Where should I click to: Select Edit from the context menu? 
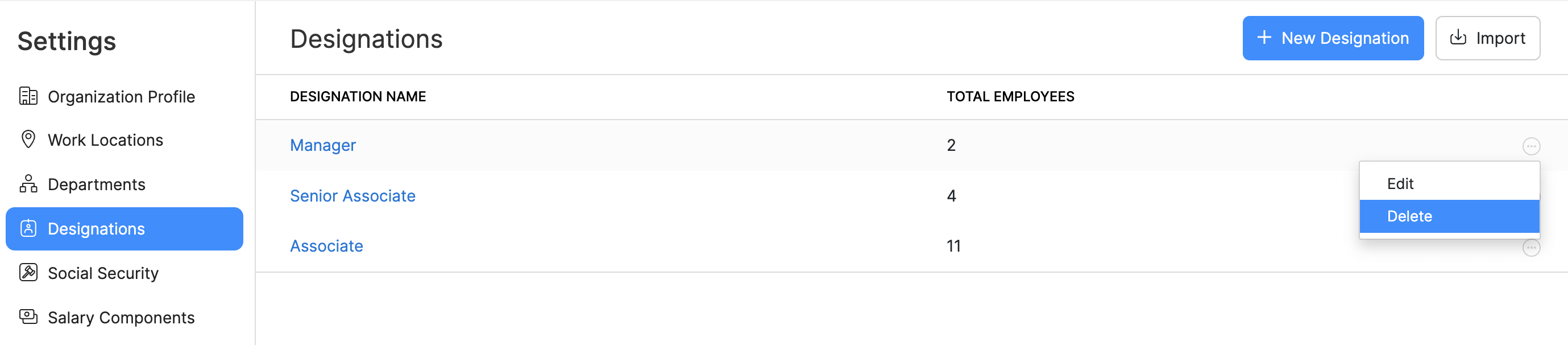[x=1400, y=183]
